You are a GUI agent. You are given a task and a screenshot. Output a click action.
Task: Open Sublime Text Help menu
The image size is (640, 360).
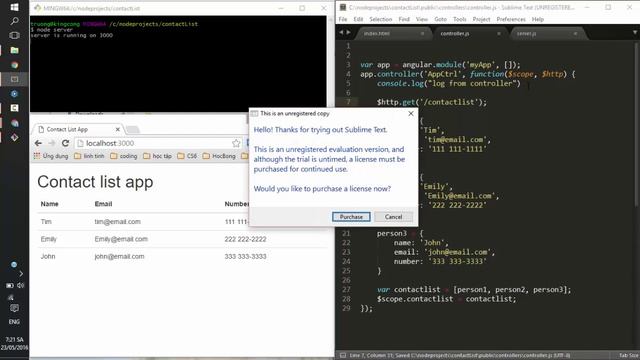538,19
